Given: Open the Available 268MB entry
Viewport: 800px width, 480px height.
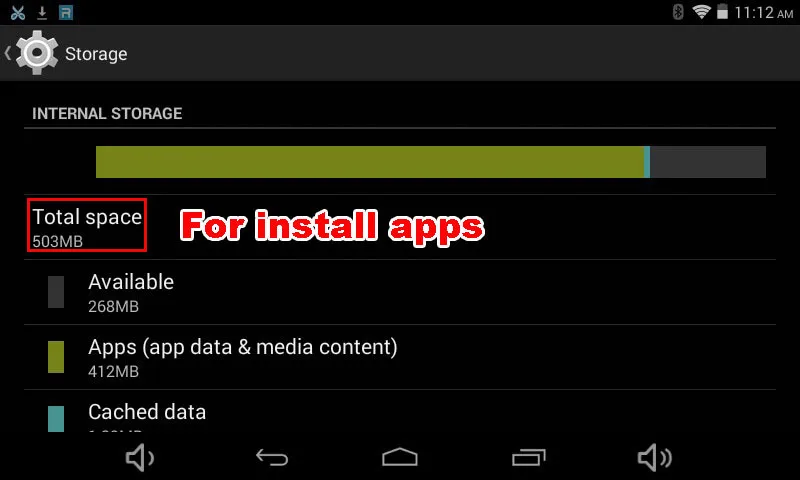Looking at the screenshot, I should (x=400, y=292).
